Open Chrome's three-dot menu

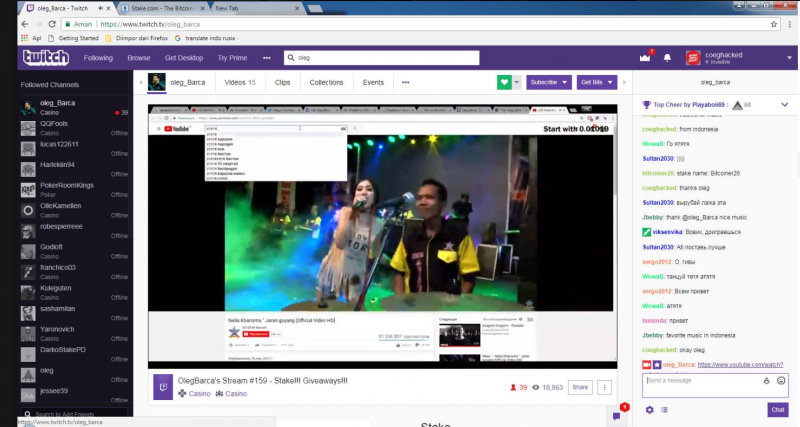(x=790, y=24)
